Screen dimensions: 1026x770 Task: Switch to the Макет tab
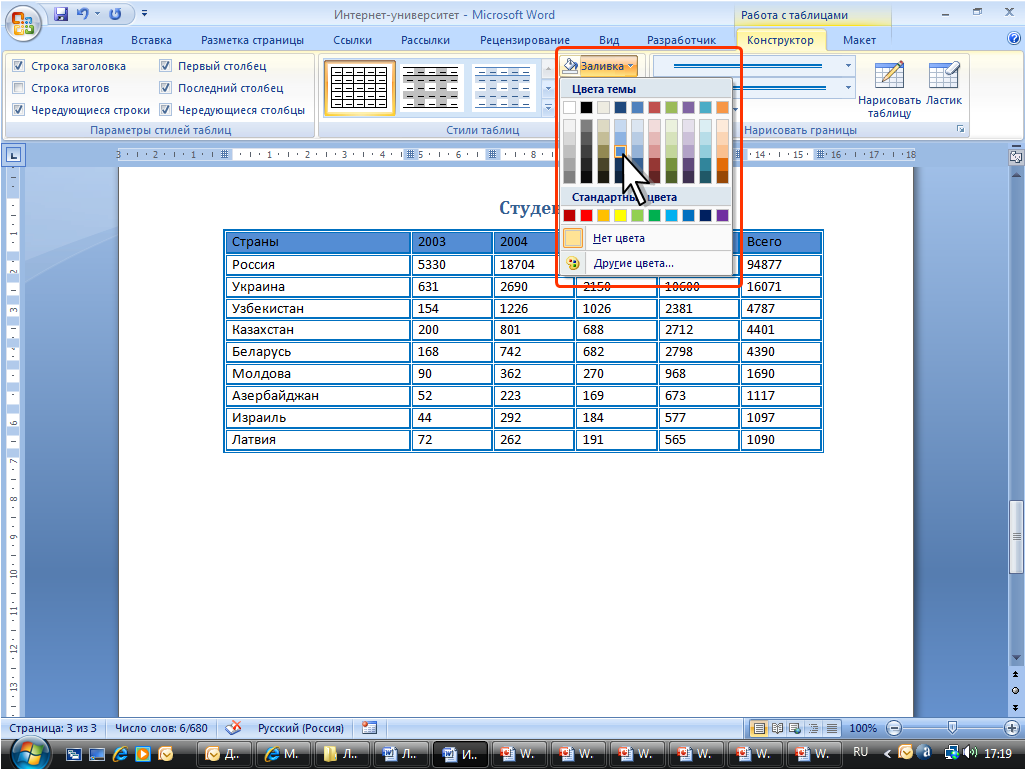click(x=859, y=40)
